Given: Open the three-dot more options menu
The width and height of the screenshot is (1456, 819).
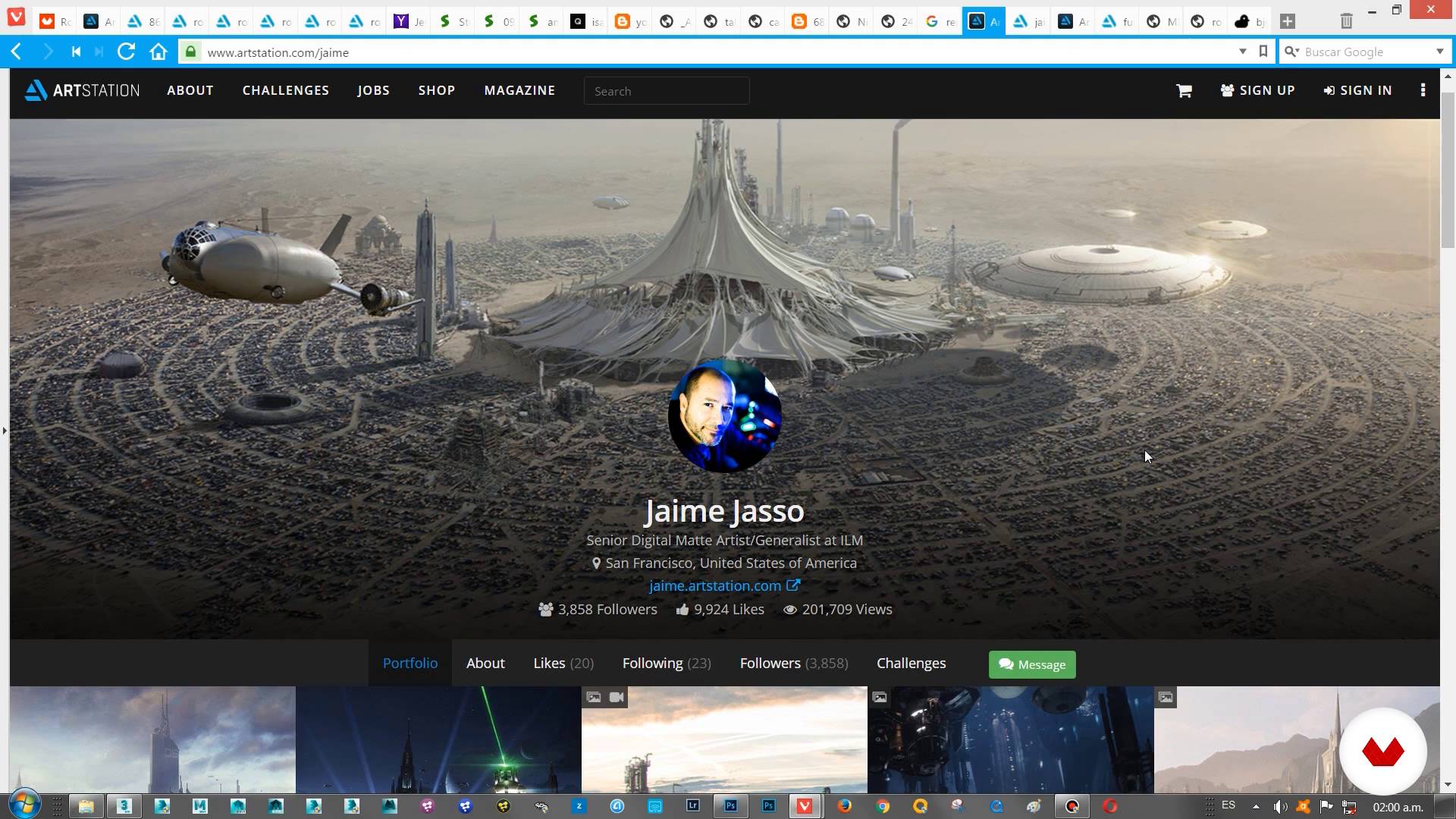Looking at the screenshot, I should click(x=1423, y=90).
